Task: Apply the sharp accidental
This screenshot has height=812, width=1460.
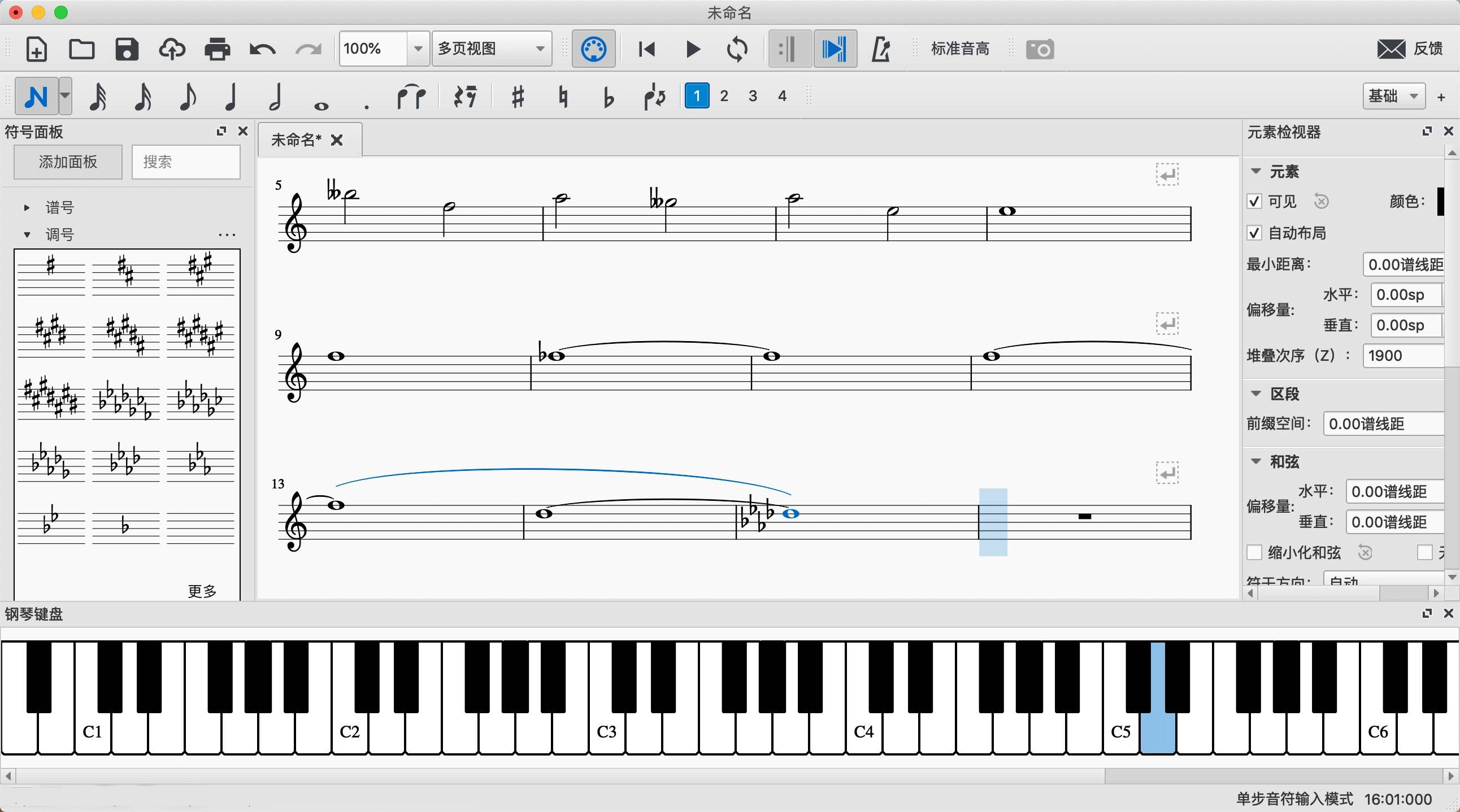Action: (518, 96)
